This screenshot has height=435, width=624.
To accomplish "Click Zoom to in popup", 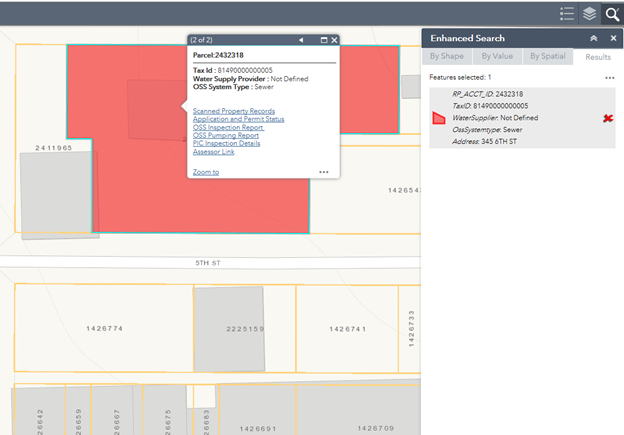I will pyautogui.click(x=205, y=172).
